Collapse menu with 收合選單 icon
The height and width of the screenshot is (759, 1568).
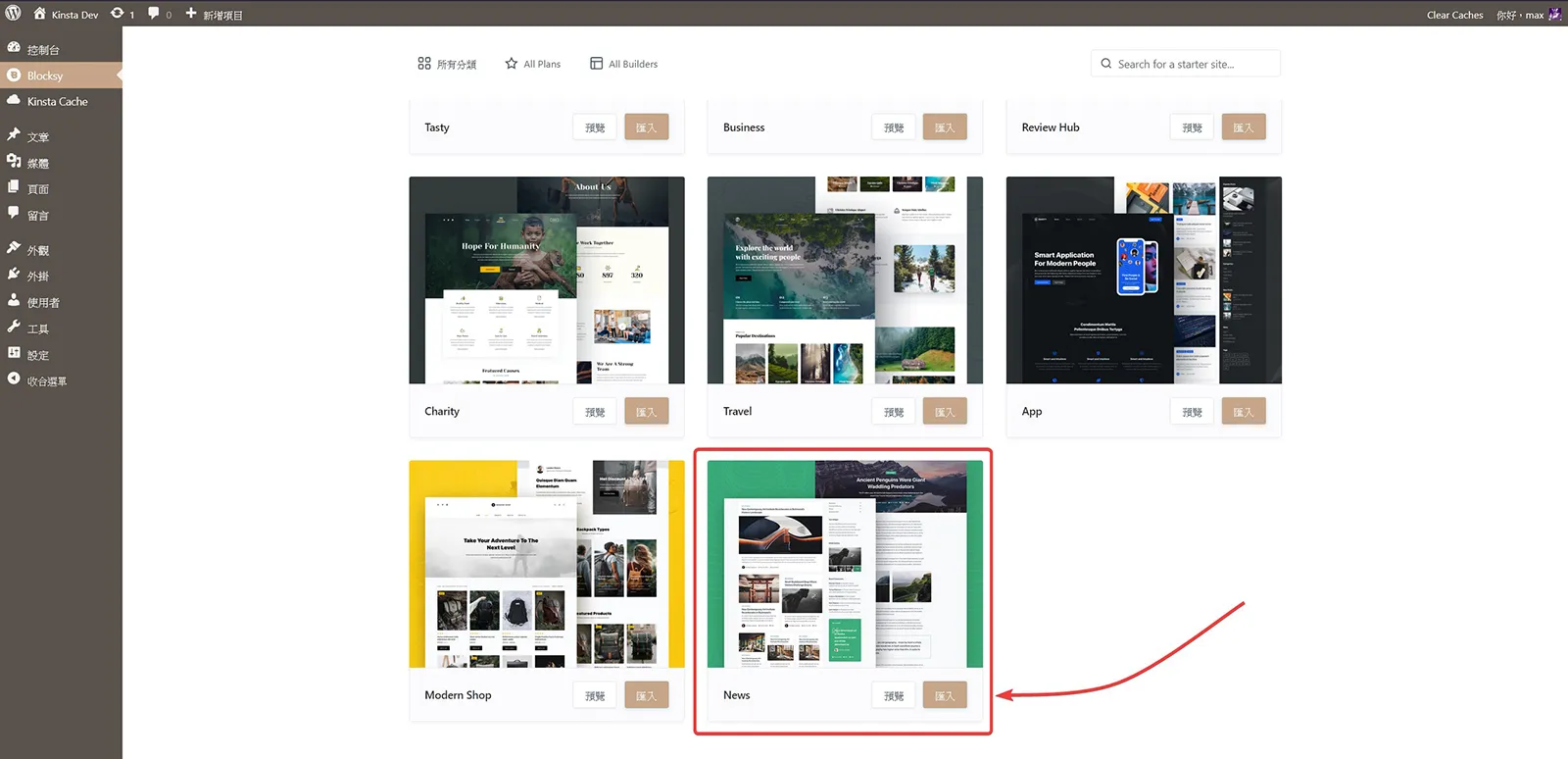coord(14,379)
